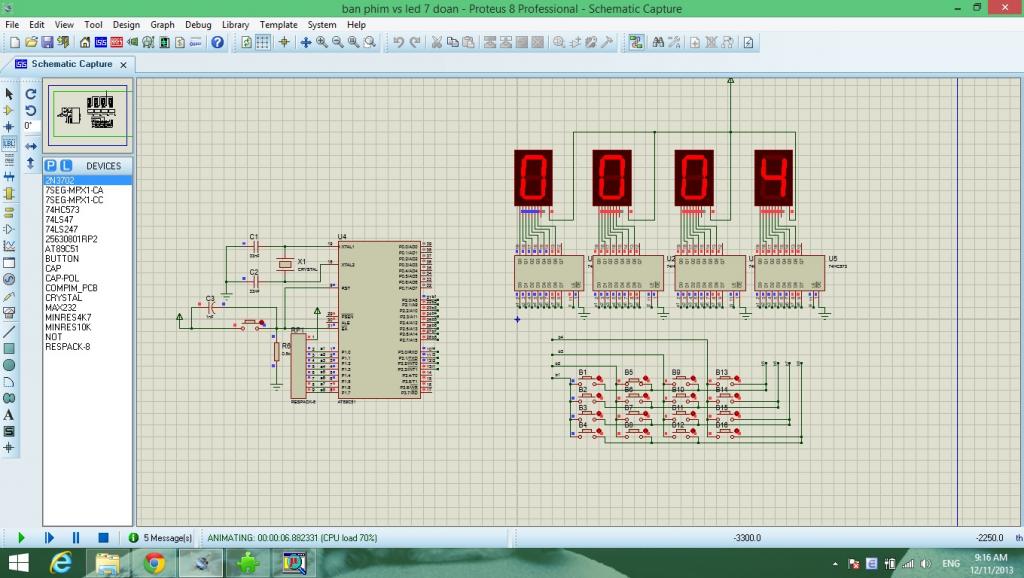Open the Home page toolbar icon
This screenshot has height=578, width=1024.
(x=85, y=42)
